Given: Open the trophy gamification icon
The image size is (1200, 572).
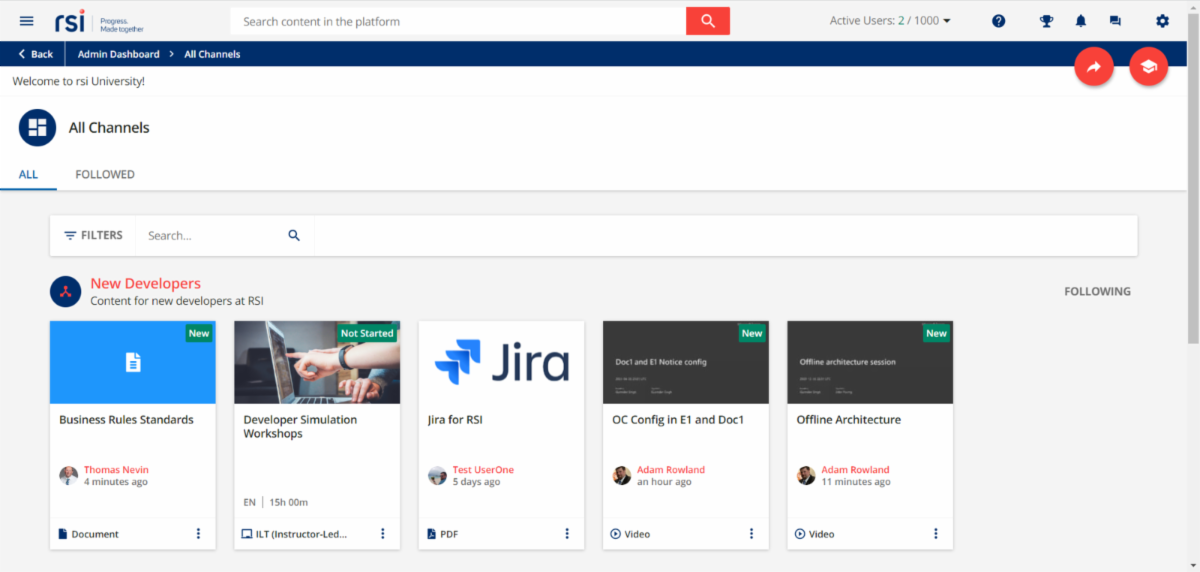Looking at the screenshot, I should (x=1046, y=21).
